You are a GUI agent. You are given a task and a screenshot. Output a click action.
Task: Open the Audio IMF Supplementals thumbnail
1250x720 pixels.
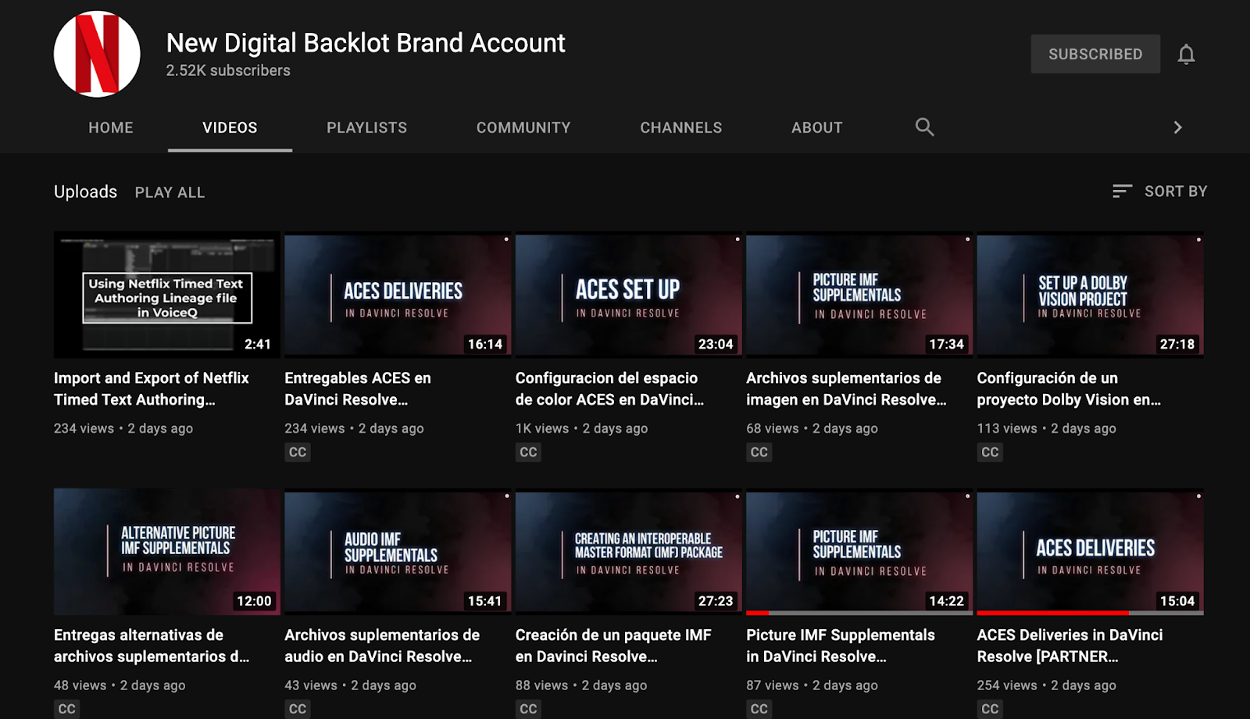click(398, 552)
